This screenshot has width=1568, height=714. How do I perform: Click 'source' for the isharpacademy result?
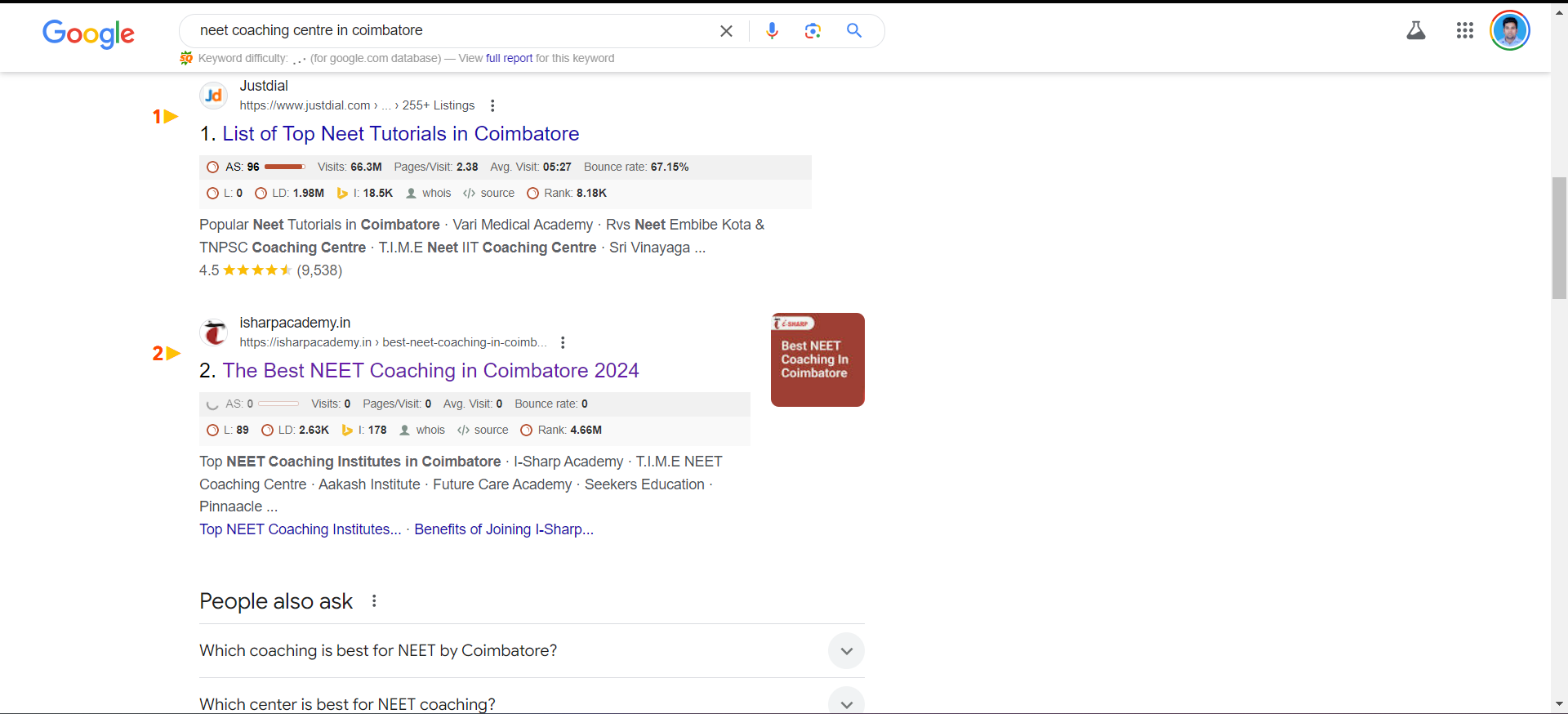click(491, 431)
